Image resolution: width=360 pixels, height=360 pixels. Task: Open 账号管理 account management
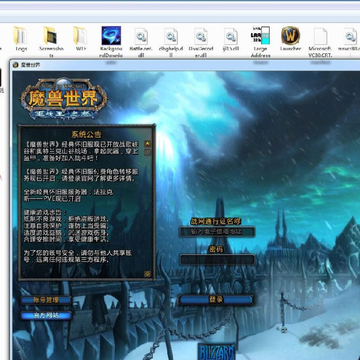point(46,300)
